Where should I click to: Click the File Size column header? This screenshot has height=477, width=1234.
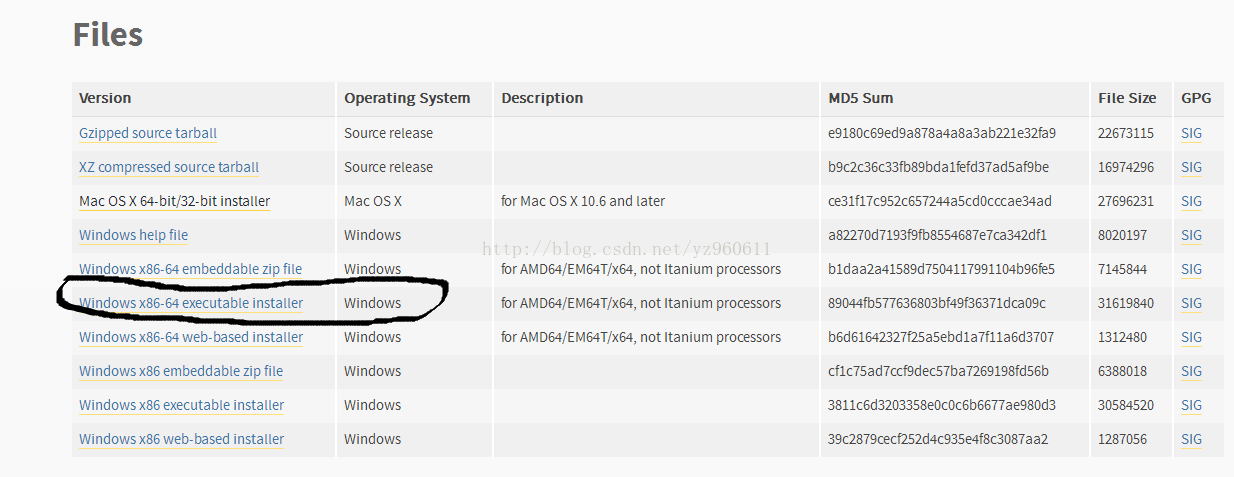point(1126,98)
